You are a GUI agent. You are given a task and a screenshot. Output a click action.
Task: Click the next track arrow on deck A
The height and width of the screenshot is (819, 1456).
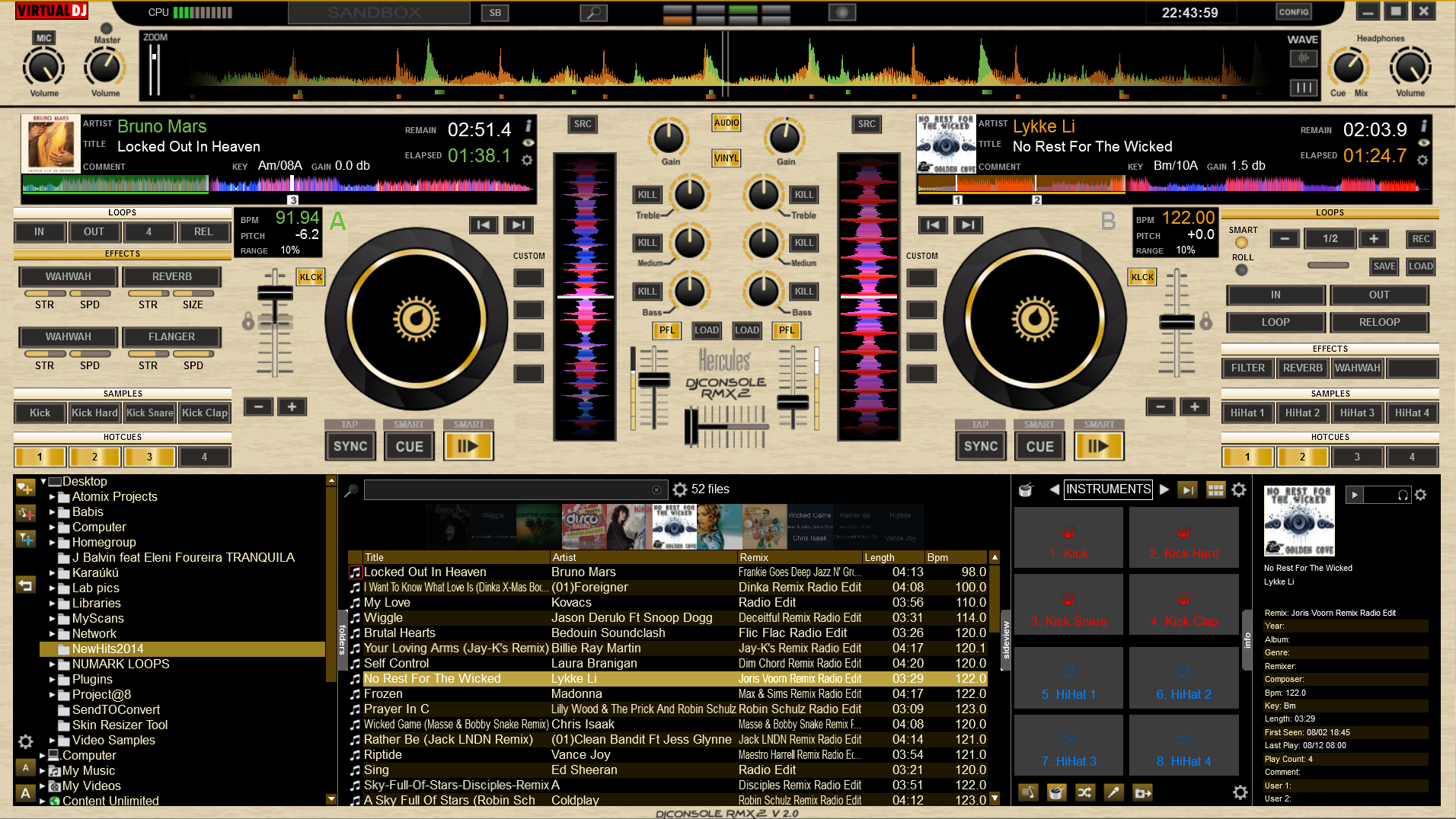[x=518, y=225]
